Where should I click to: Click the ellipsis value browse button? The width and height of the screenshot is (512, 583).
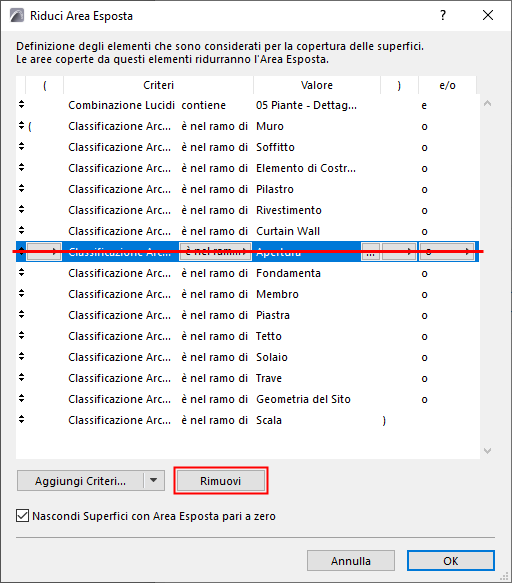(371, 252)
